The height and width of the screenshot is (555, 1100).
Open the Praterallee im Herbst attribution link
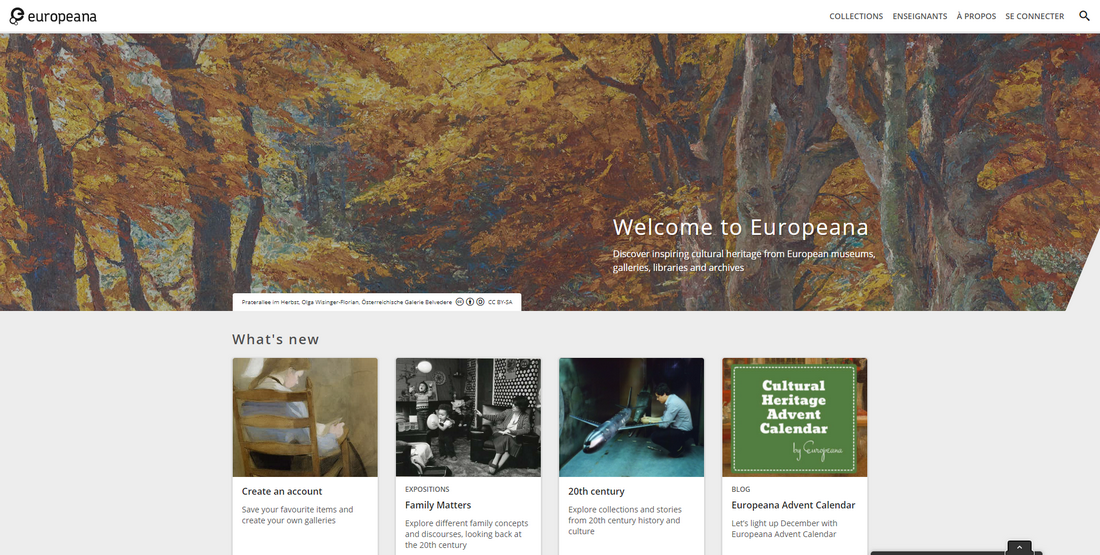347,302
